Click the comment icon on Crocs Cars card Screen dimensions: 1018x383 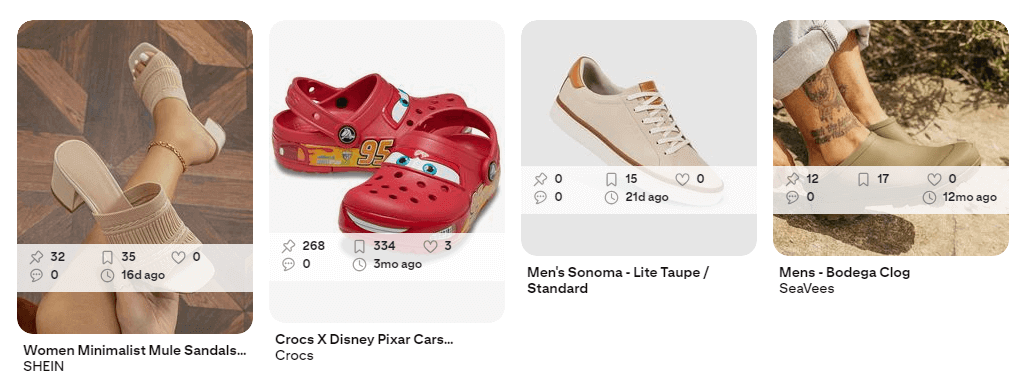click(288, 264)
